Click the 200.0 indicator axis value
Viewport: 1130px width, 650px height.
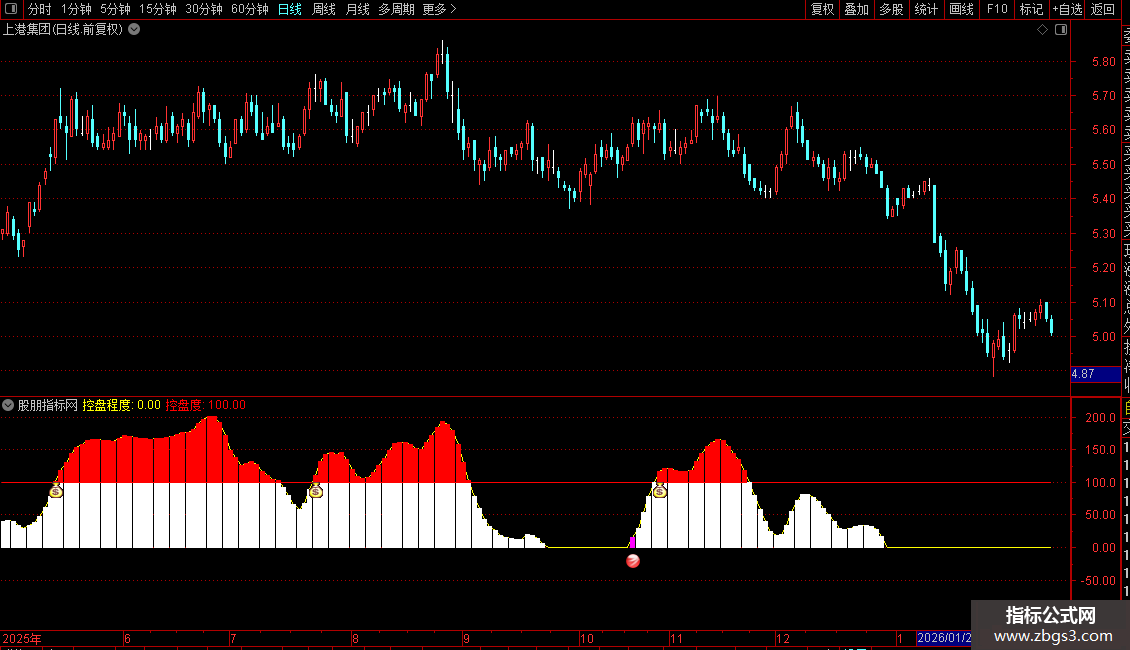tap(1100, 417)
